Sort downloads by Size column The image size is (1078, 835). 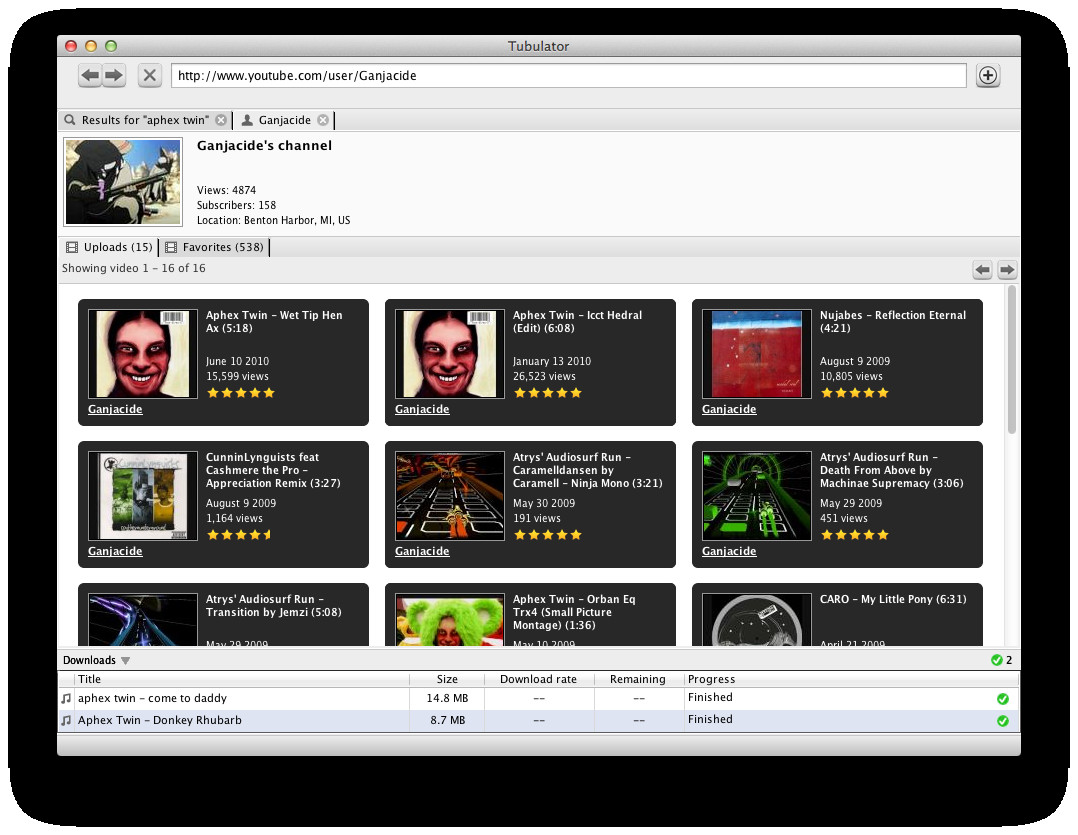point(447,679)
